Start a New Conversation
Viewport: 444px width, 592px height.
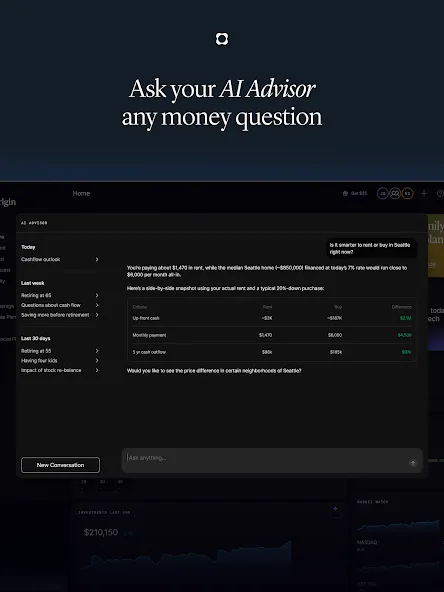tap(60, 465)
